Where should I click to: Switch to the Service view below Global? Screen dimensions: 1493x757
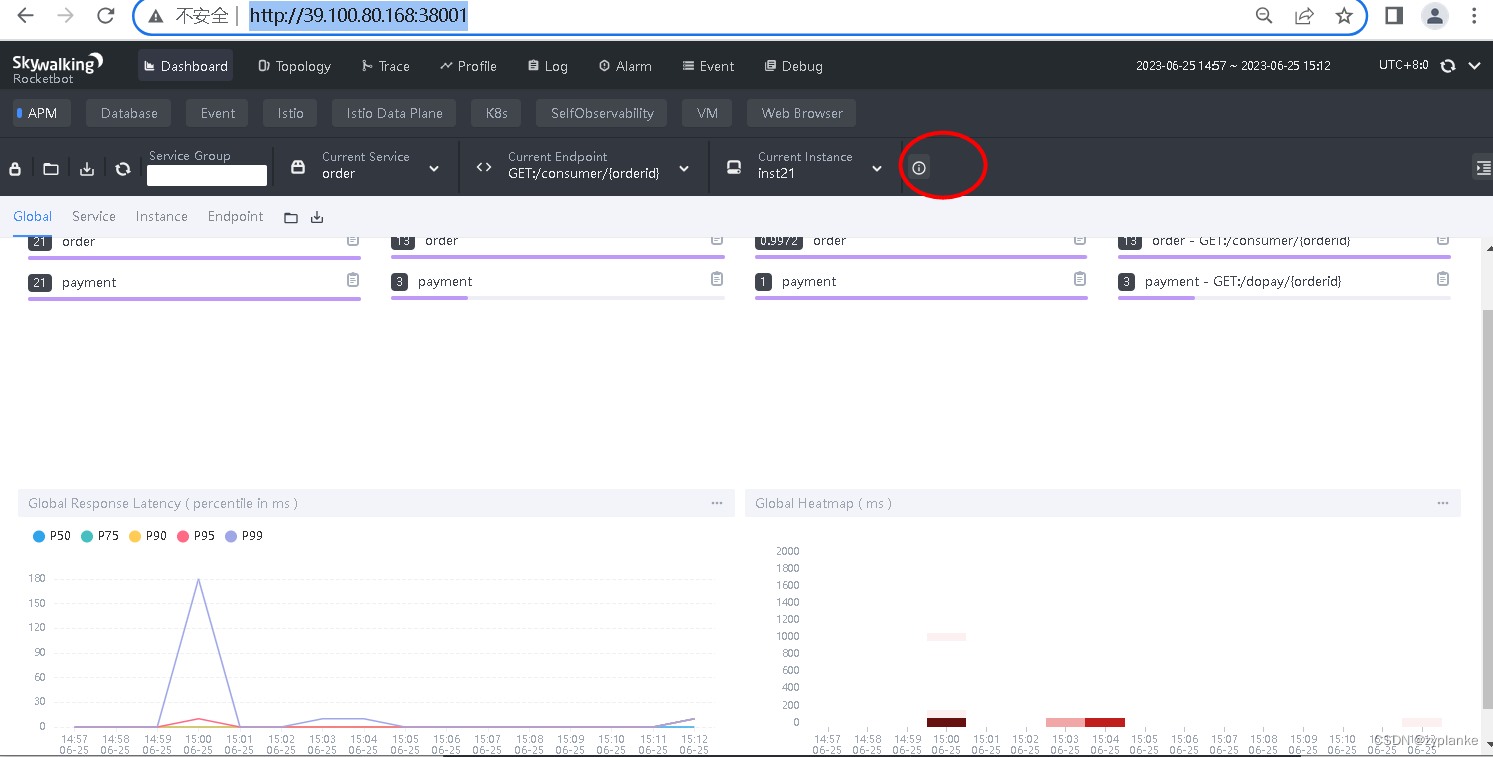tap(93, 216)
